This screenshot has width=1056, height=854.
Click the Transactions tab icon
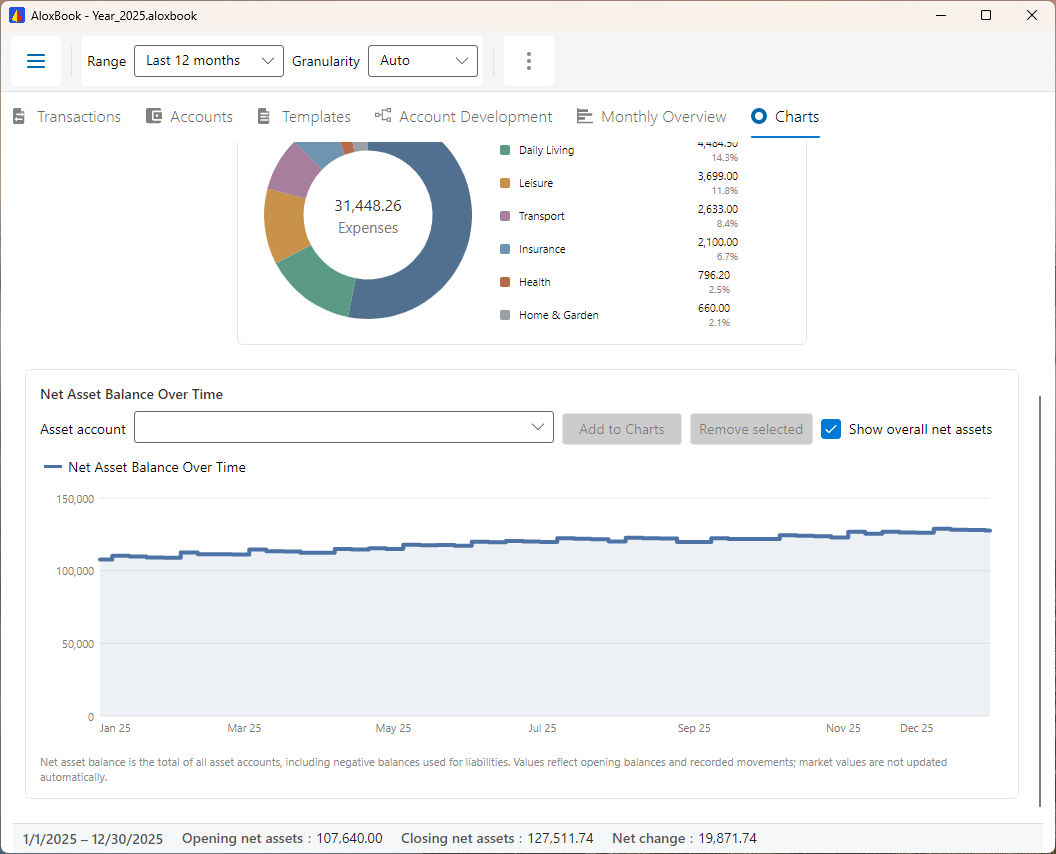pos(19,117)
